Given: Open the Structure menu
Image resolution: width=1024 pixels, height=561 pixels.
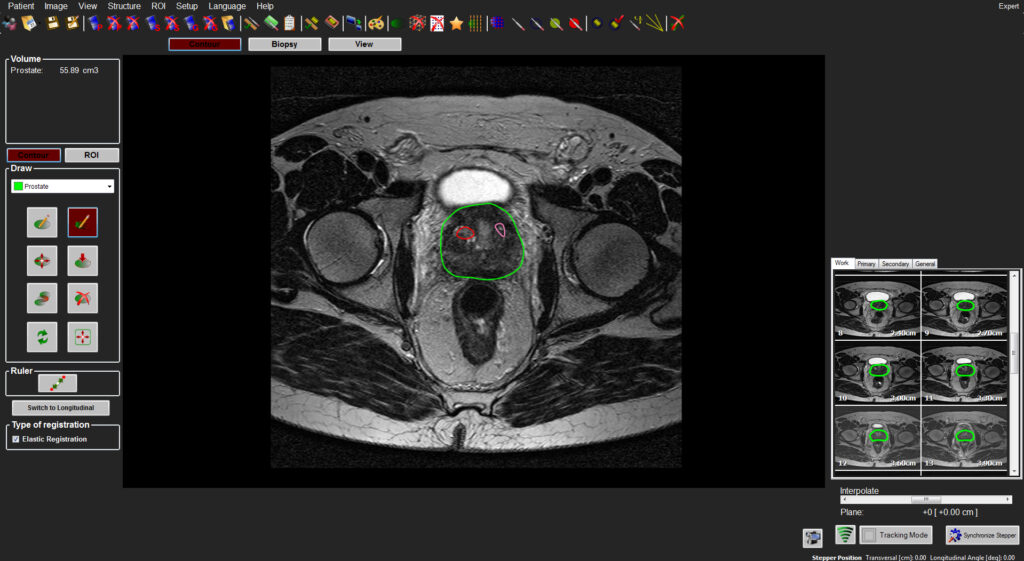Looking at the screenshot, I should [x=124, y=6].
